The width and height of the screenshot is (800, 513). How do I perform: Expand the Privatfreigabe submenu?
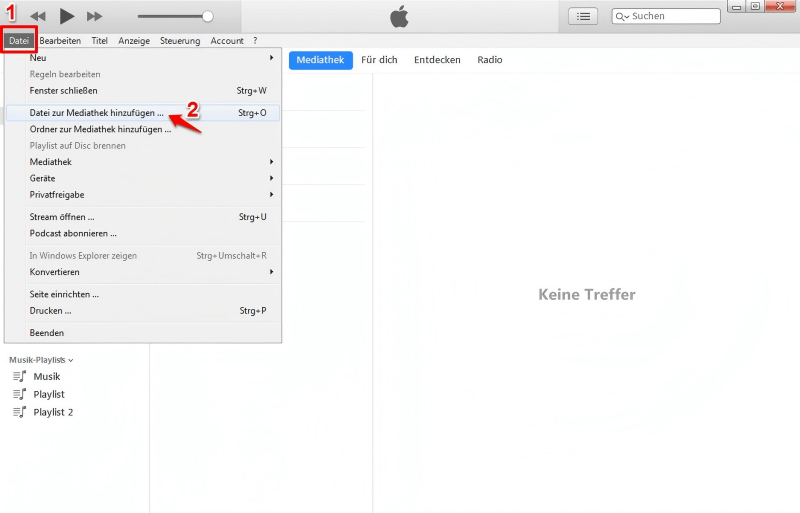point(143,194)
